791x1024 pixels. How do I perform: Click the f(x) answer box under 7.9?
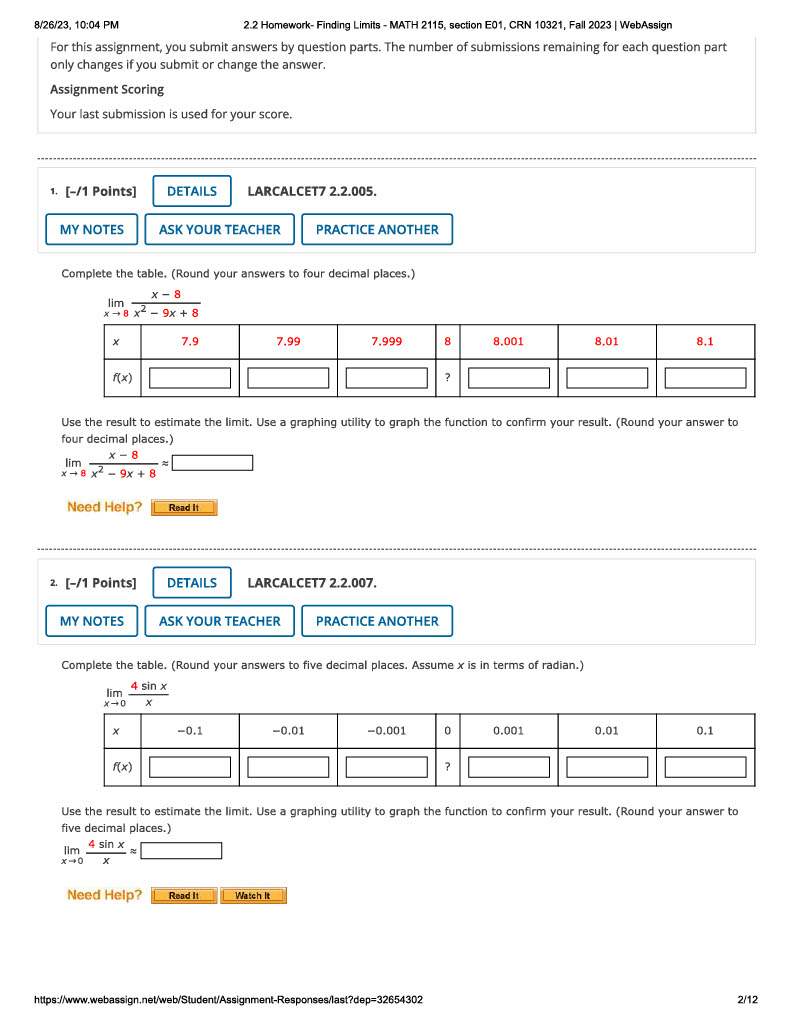click(x=190, y=377)
